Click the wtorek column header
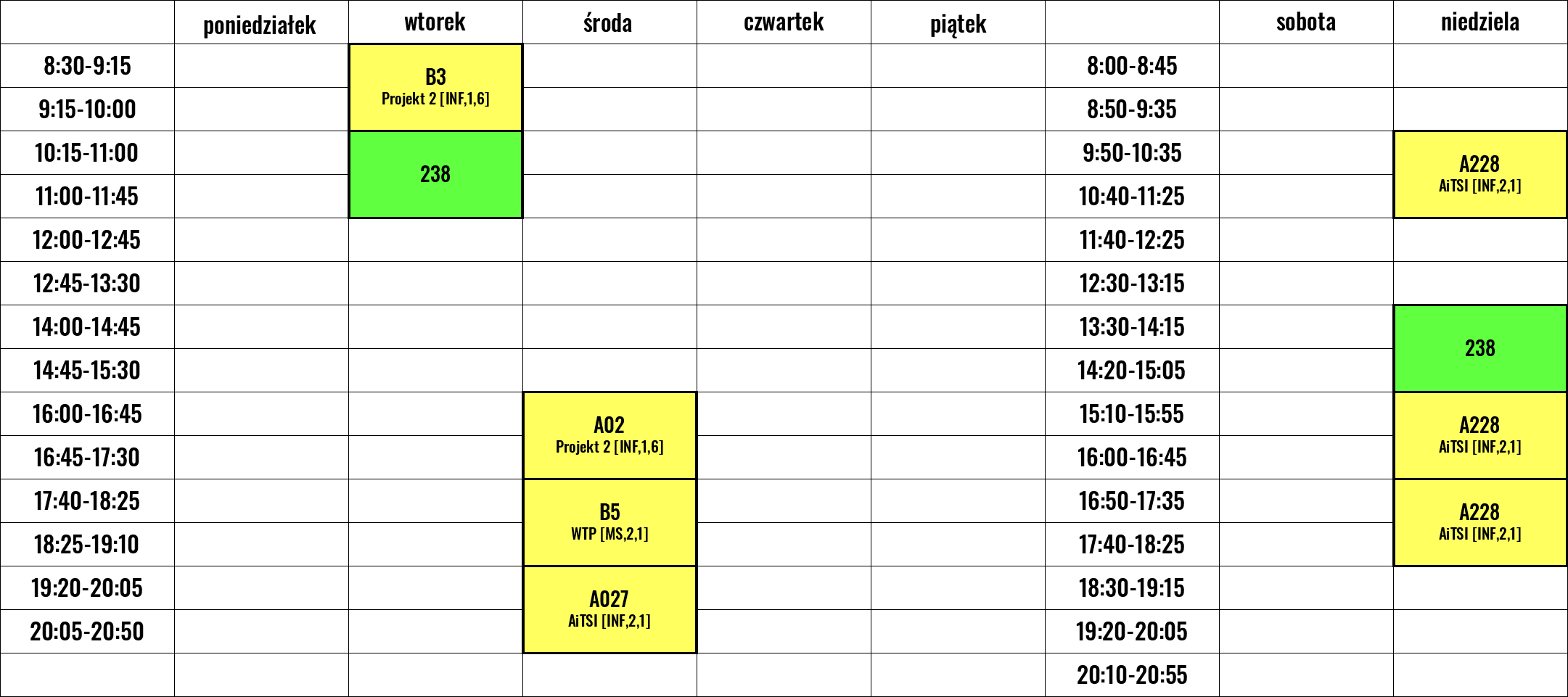 point(435,22)
